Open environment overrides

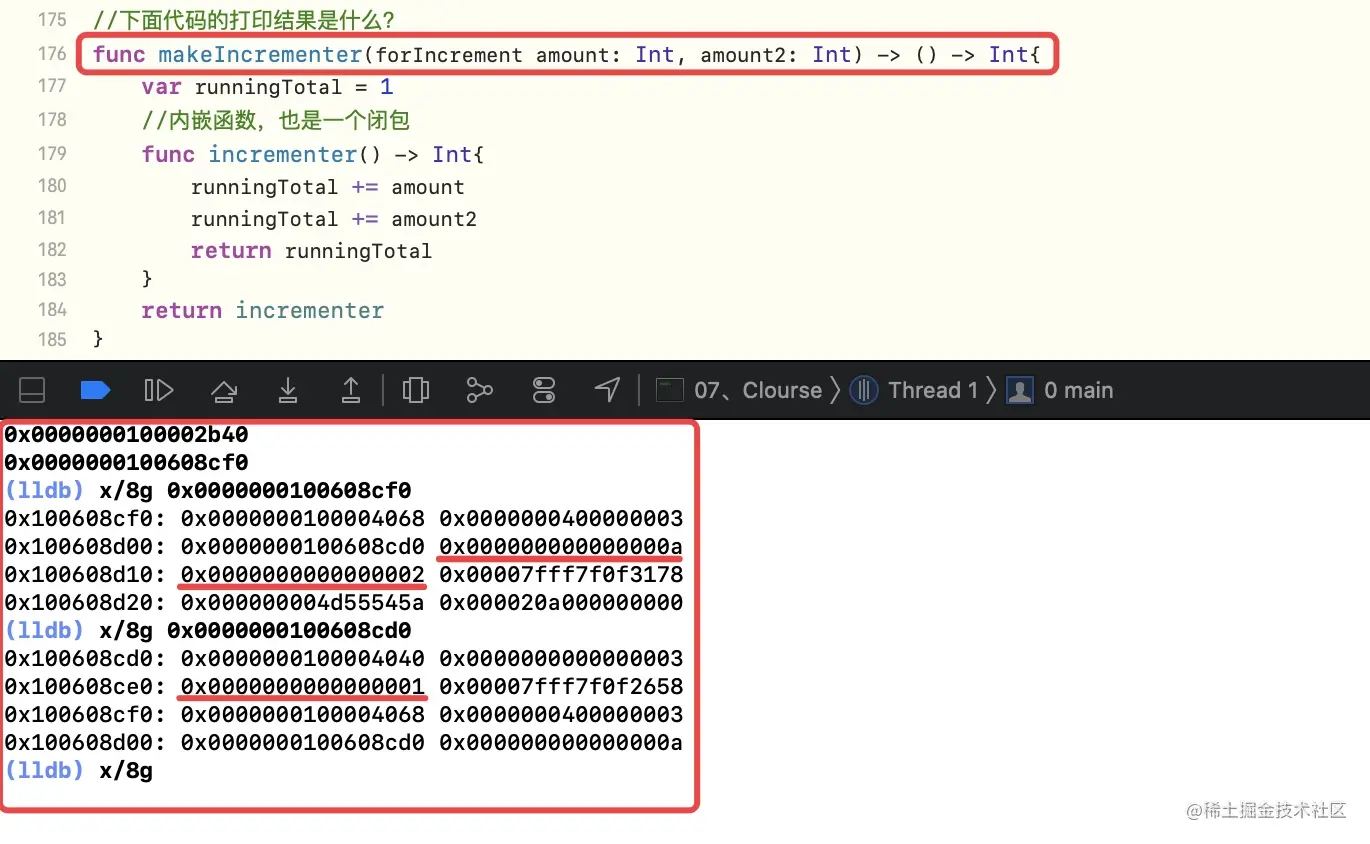coord(544,390)
